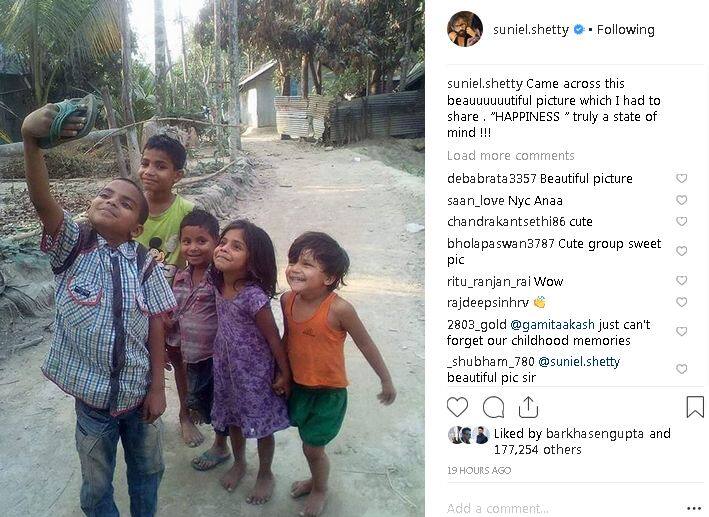The height and width of the screenshot is (517, 709).
Task: Heart the comment by chandrakantsethi86
Action: [x=682, y=222]
